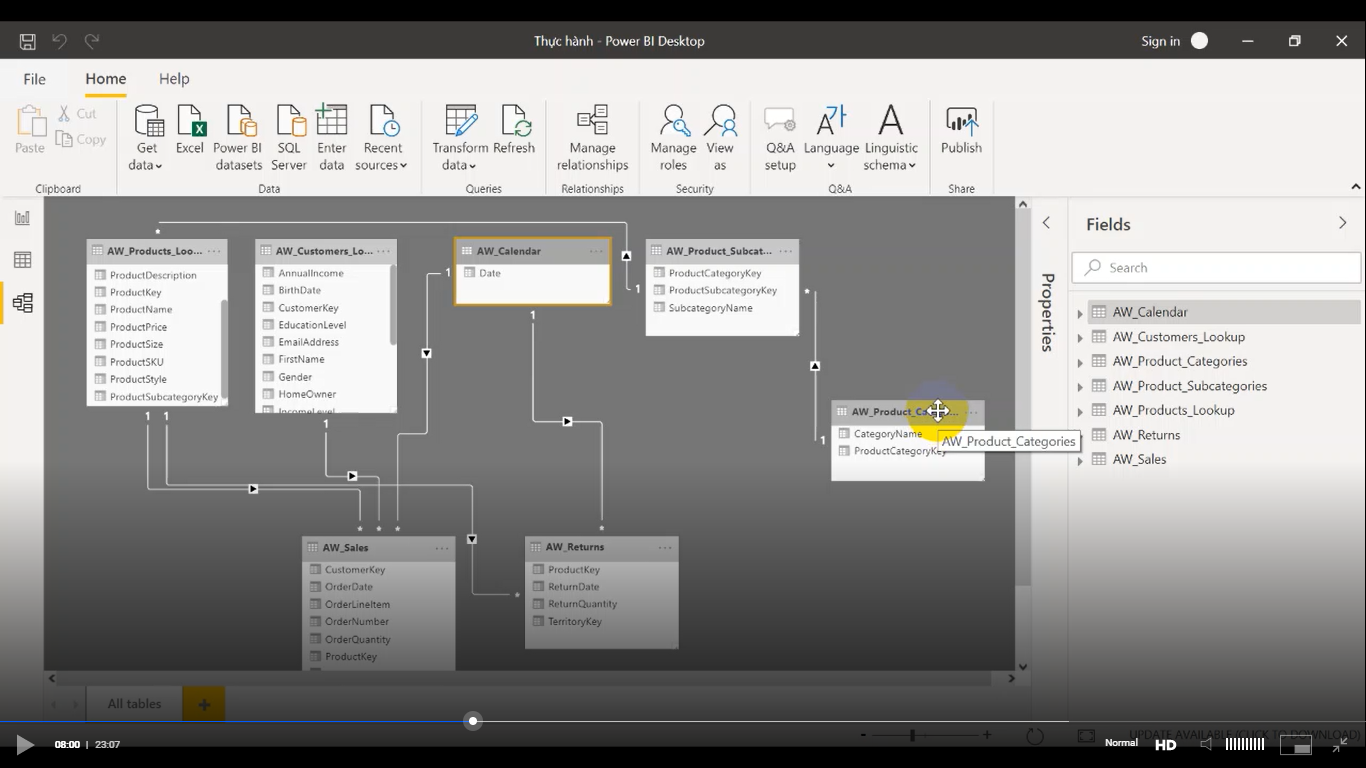Open Q&A setup
1366x768 pixels.
(x=780, y=138)
